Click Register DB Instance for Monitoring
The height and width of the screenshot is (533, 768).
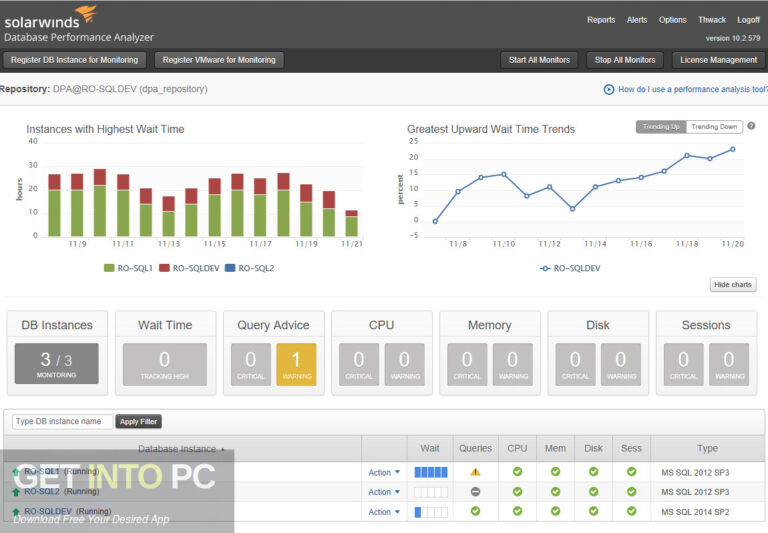[x=74, y=60]
